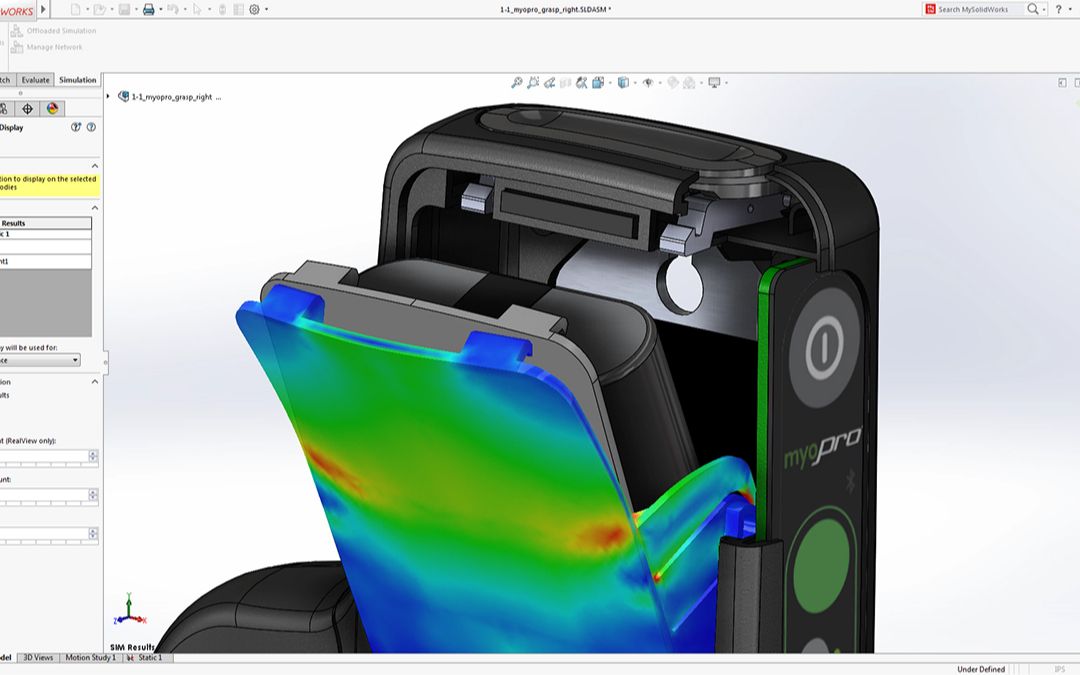Switch to the Evaluate tab
The width and height of the screenshot is (1080, 675).
pos(37,80)
